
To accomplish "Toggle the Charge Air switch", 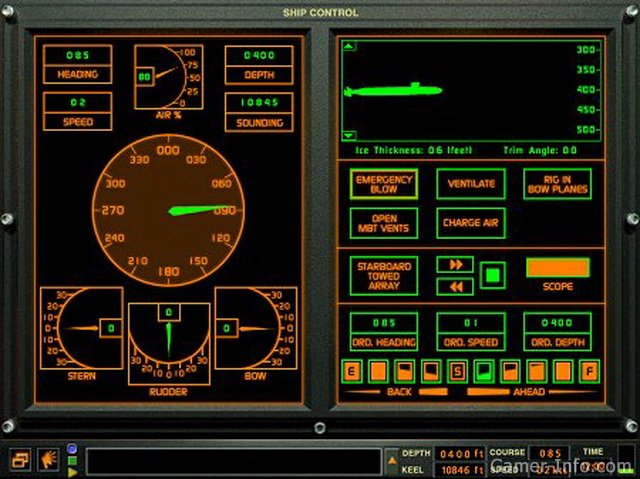I will pyautogui.click(x=471, y=222).
